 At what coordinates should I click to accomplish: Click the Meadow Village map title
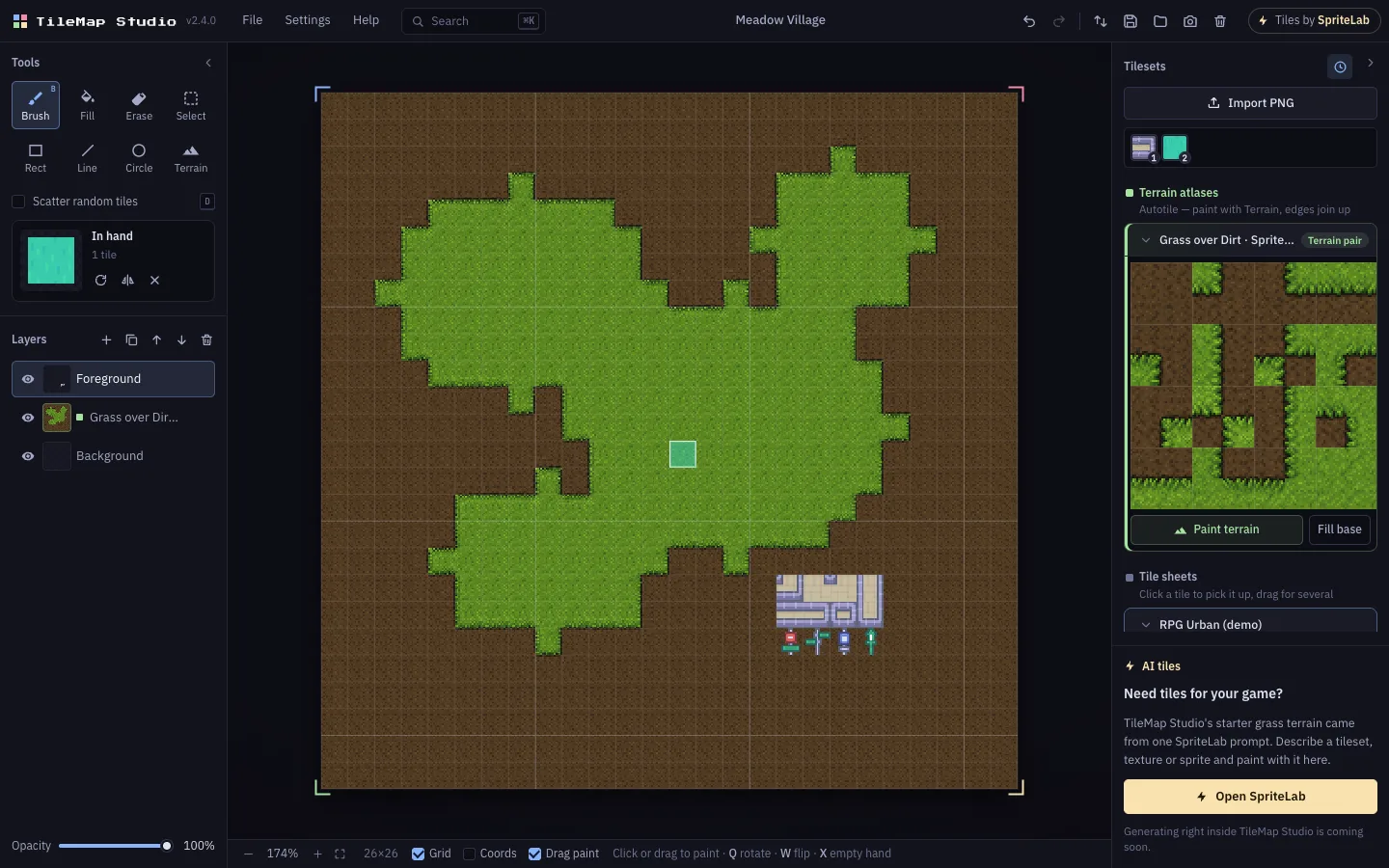pos(780,20)
